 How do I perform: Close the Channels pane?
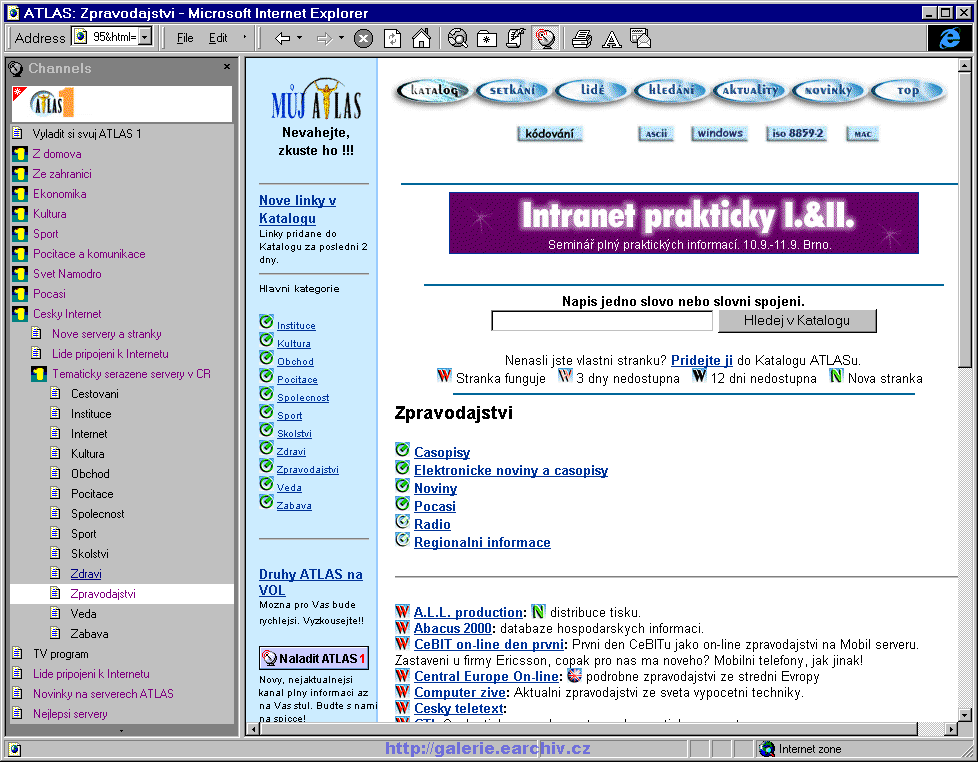click(x=227, y=67)
